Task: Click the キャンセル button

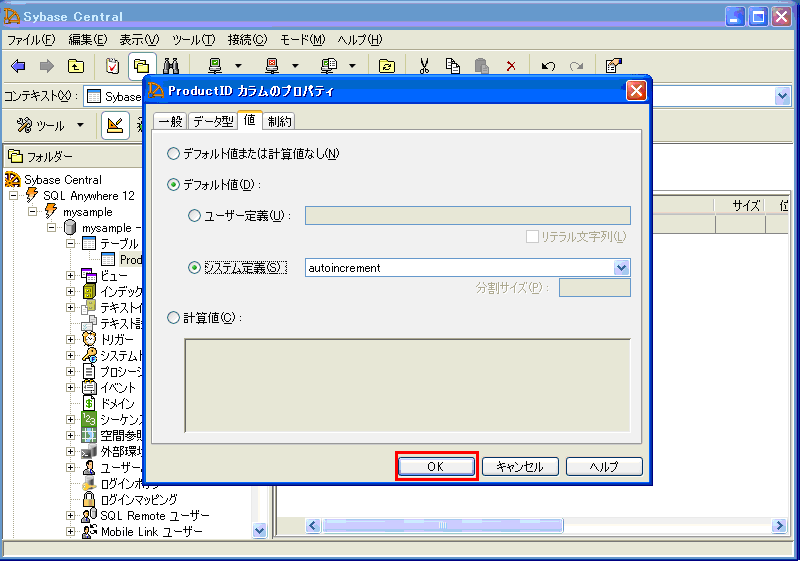Action: [519, 467]
